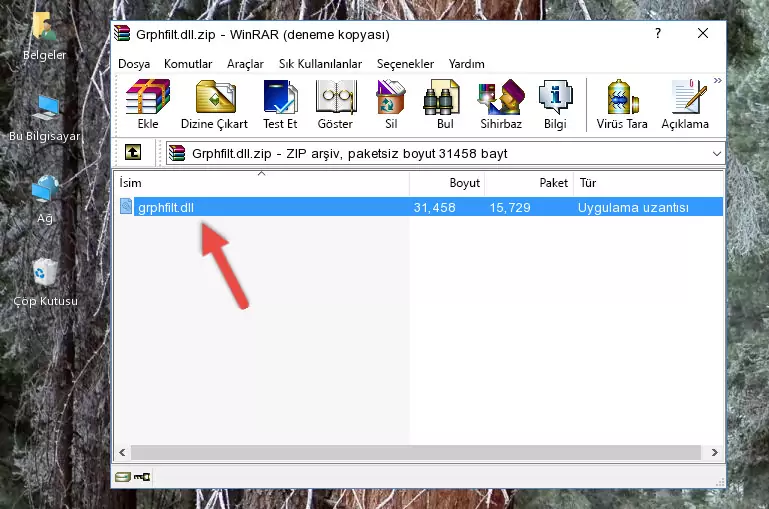Select the grphfilt.dll file name

click(x=166, y=207)
